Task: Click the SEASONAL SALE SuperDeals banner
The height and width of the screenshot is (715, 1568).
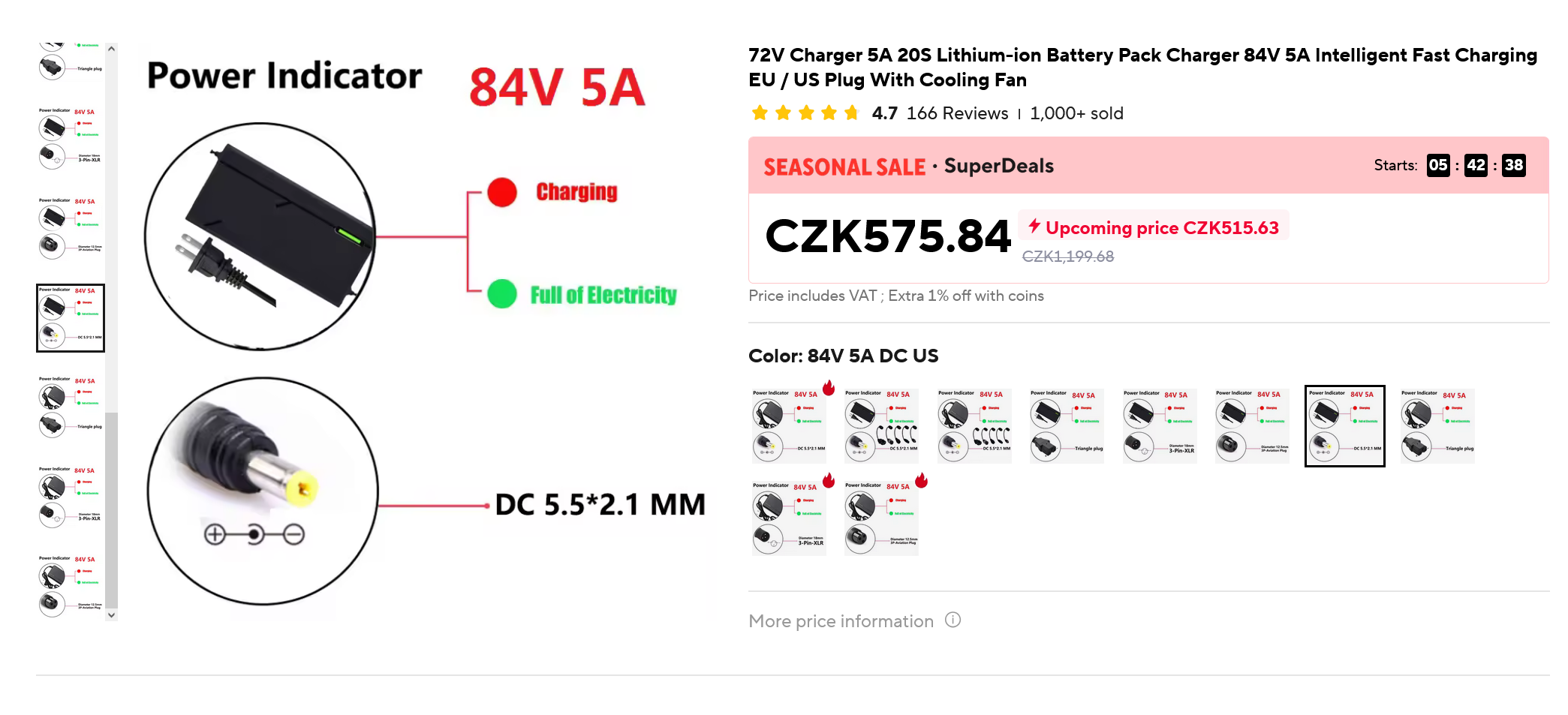Action: (x=908, y=166)
